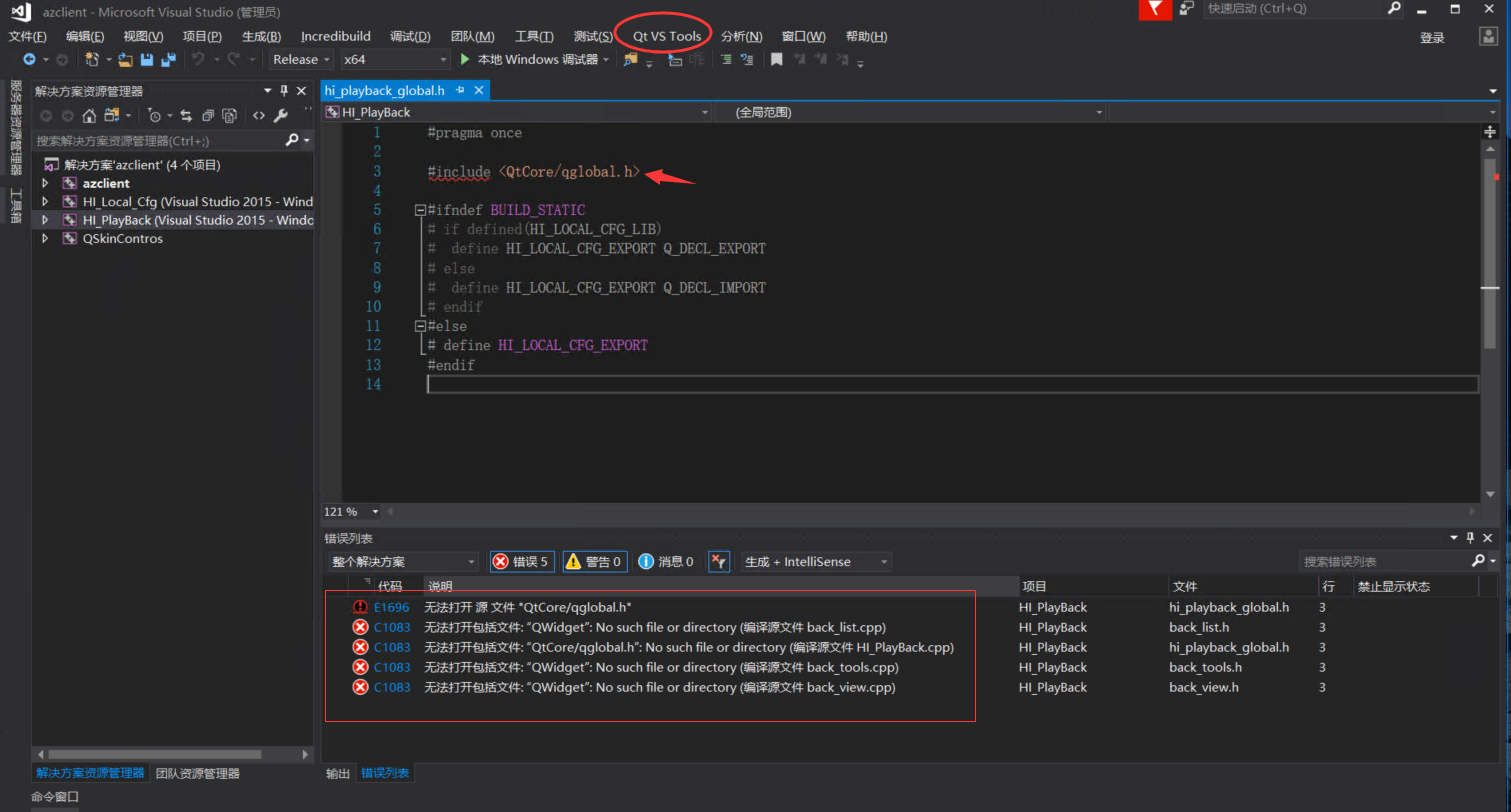Switch to the 团队资源管理器 tab

pyautogui.click(x=198, y=773)
